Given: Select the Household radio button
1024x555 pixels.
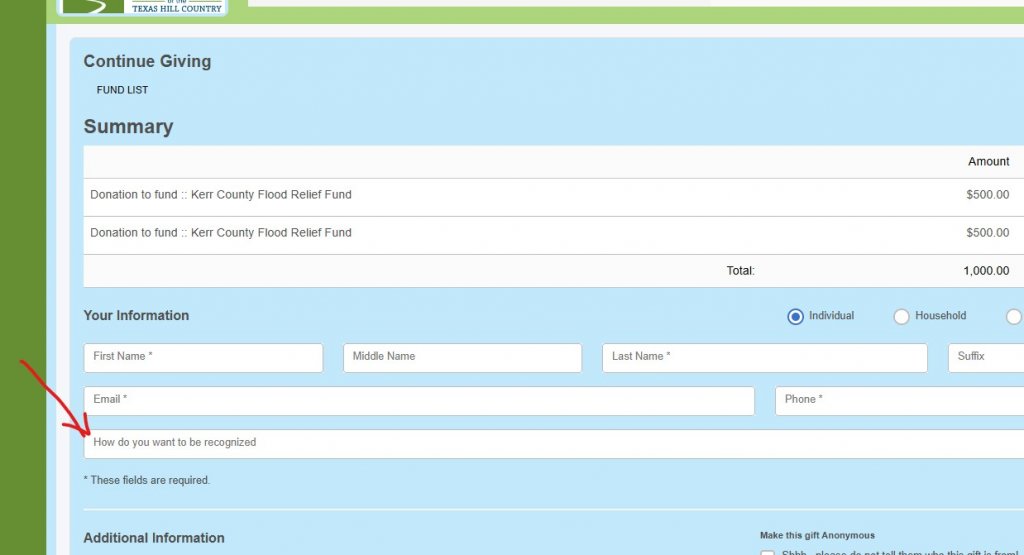Looking at the screenshot, I should point(901,316).
